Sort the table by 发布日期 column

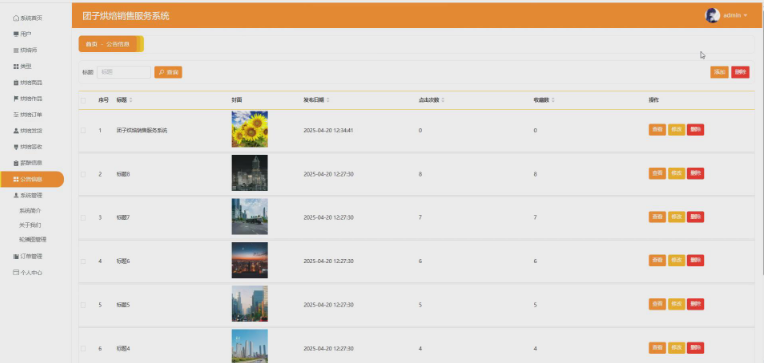coord(327,100)
